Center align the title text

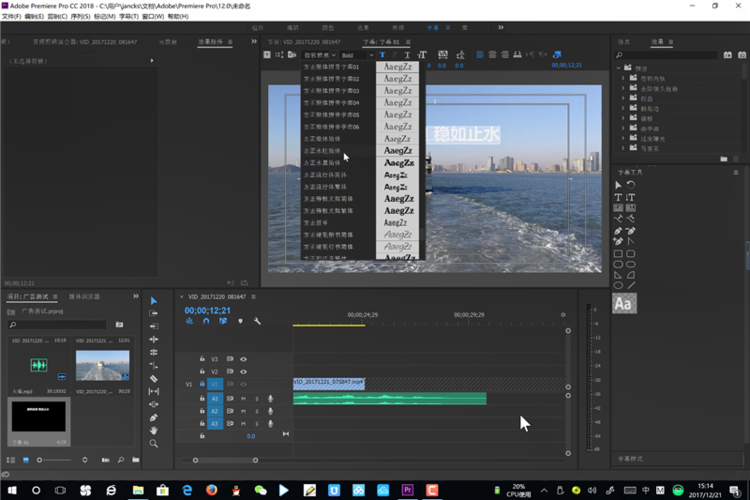[492, 55]
